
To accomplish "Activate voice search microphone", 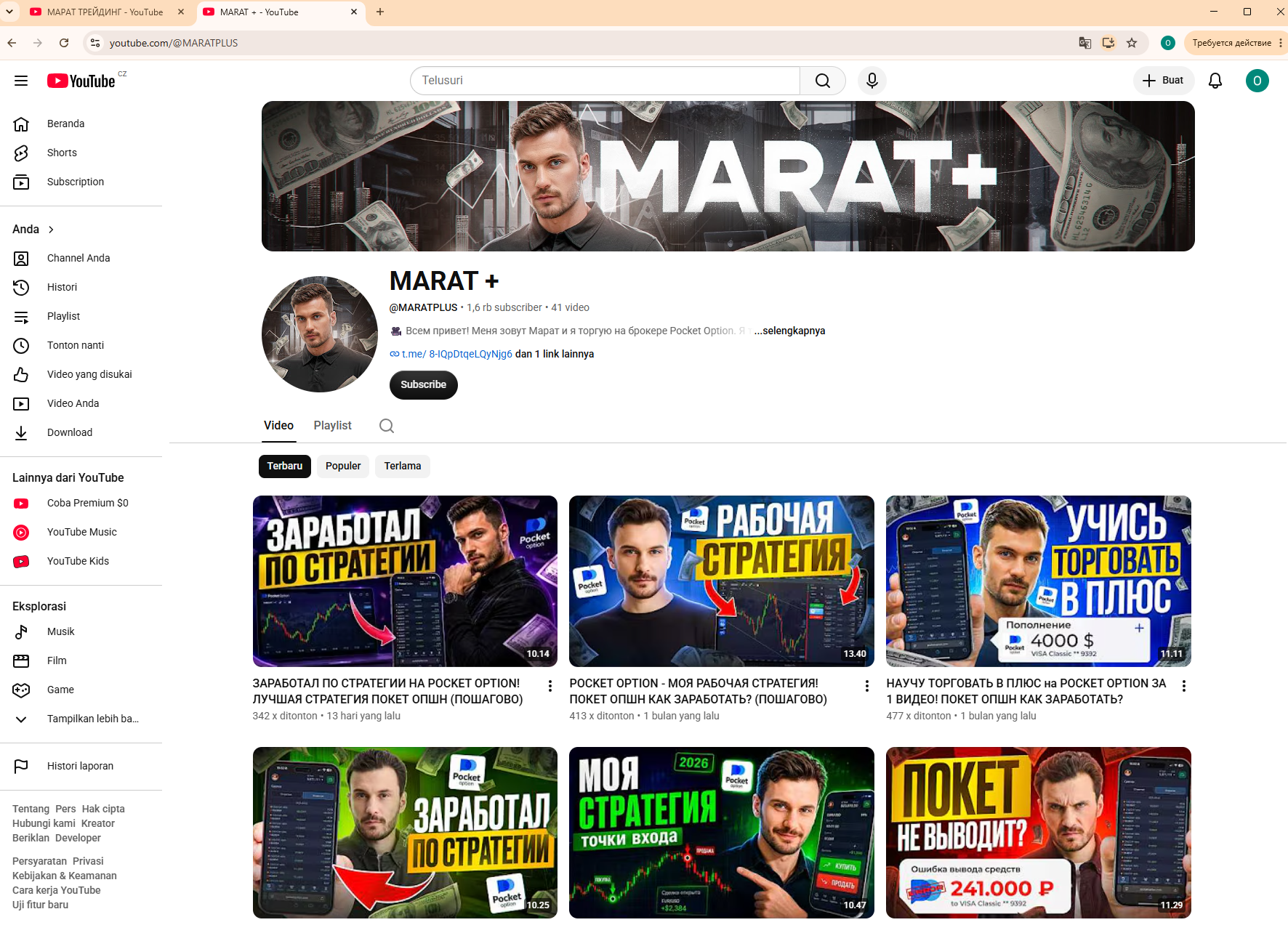I will pyautogui.click(x=872, y=81).
